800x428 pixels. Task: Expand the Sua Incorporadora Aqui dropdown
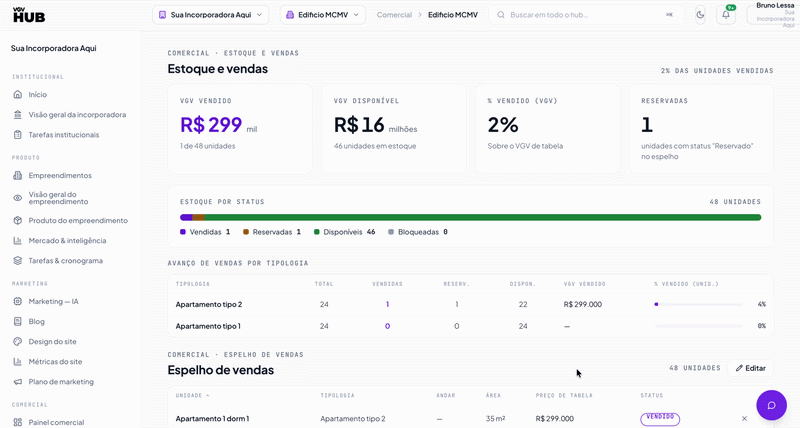pyautogui.click(x=211, y=15)
